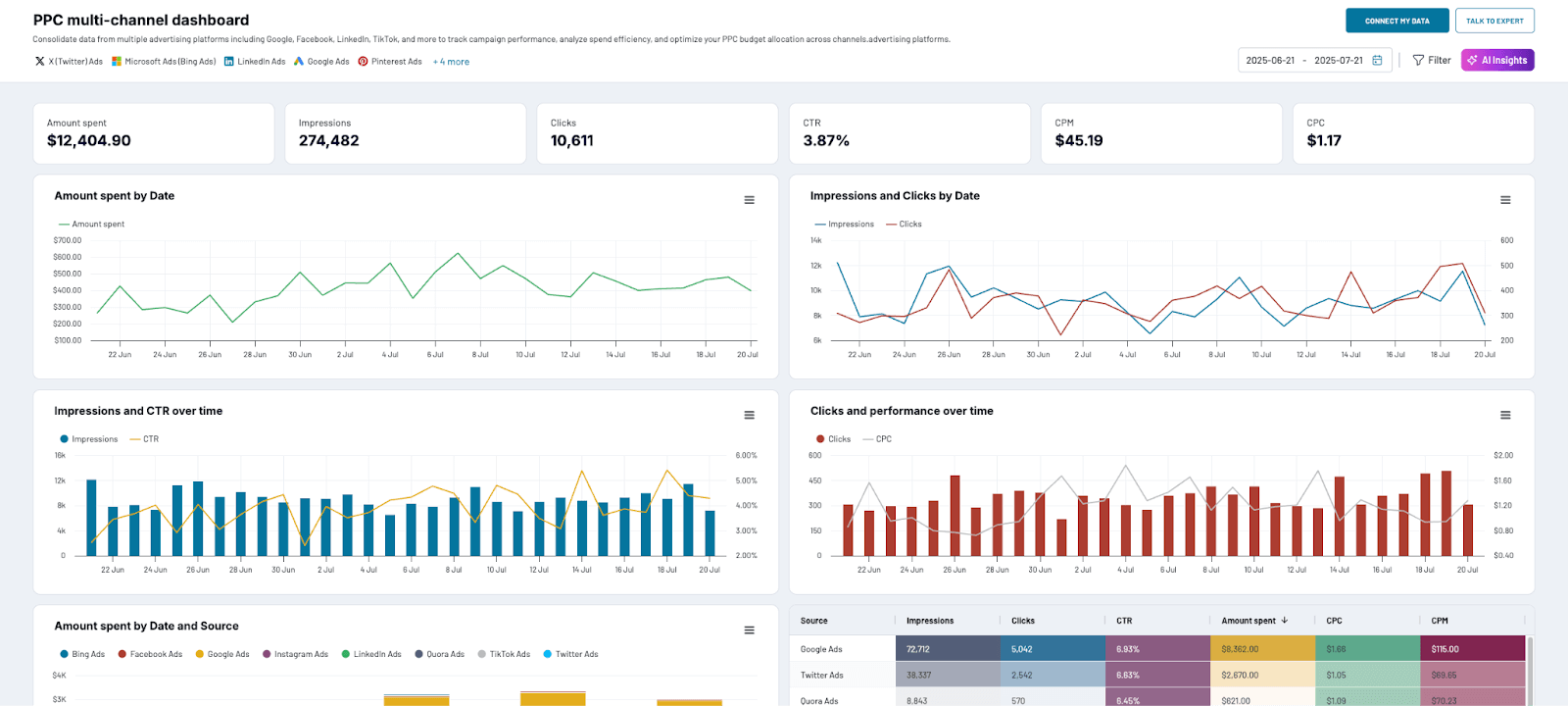Screen dimensions: 1568x706
Task: Click the LinkedIn Ads logo icon
Action: [229, 61]
